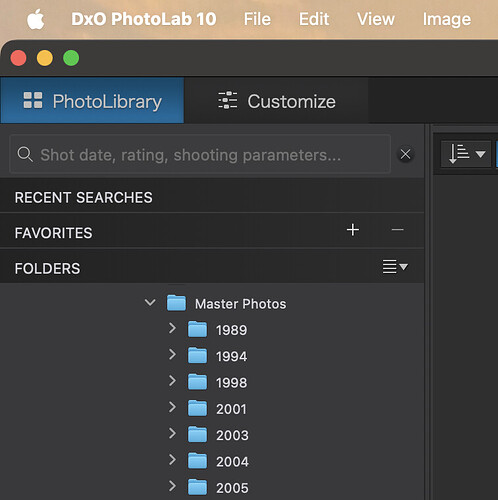This screenshot has width=498, height=500.
Task: Expand the 1989 folder
Action: coord(172,328)
